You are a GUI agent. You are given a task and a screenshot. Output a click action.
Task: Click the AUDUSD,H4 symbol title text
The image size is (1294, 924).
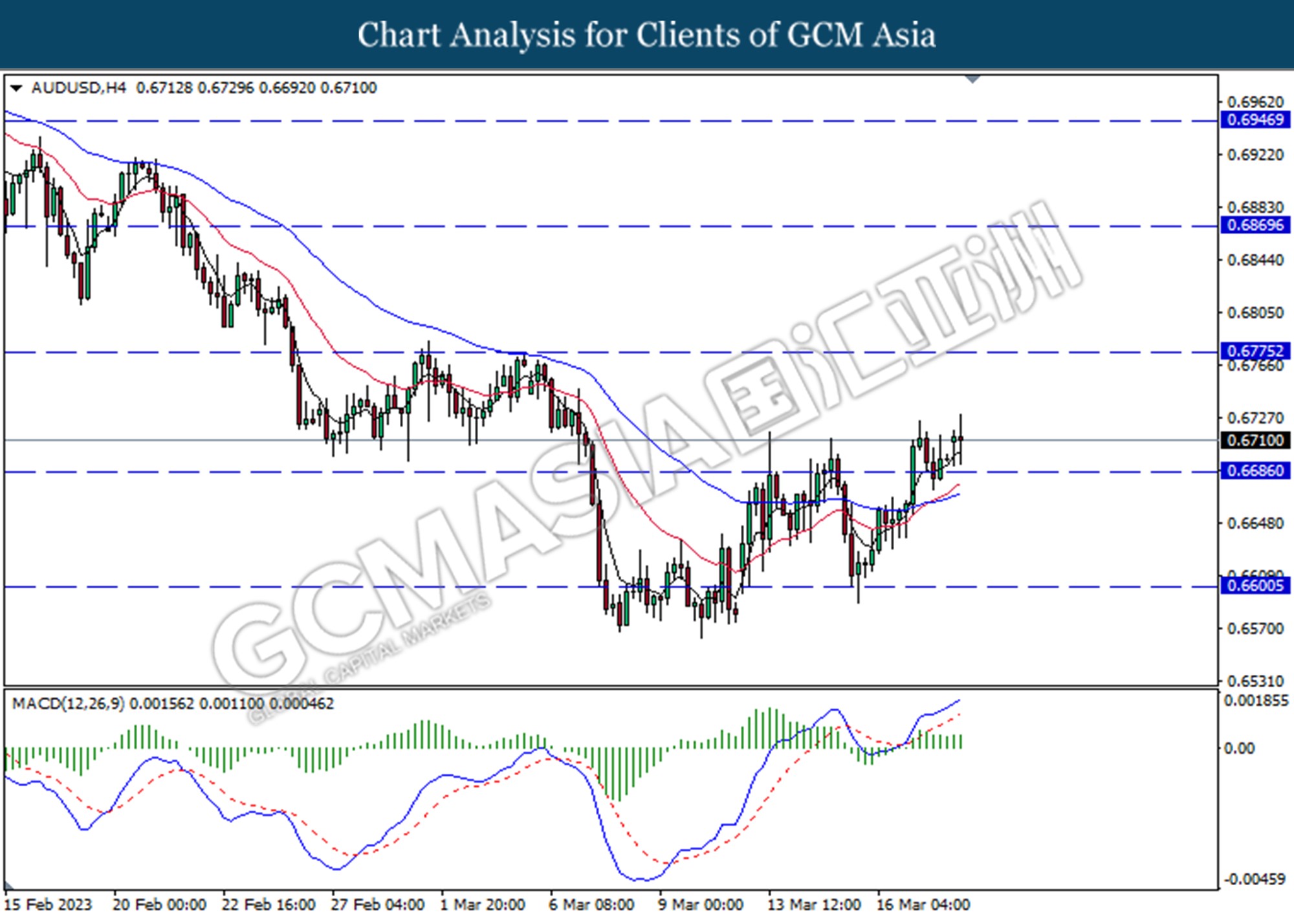[x=78, y=88]
